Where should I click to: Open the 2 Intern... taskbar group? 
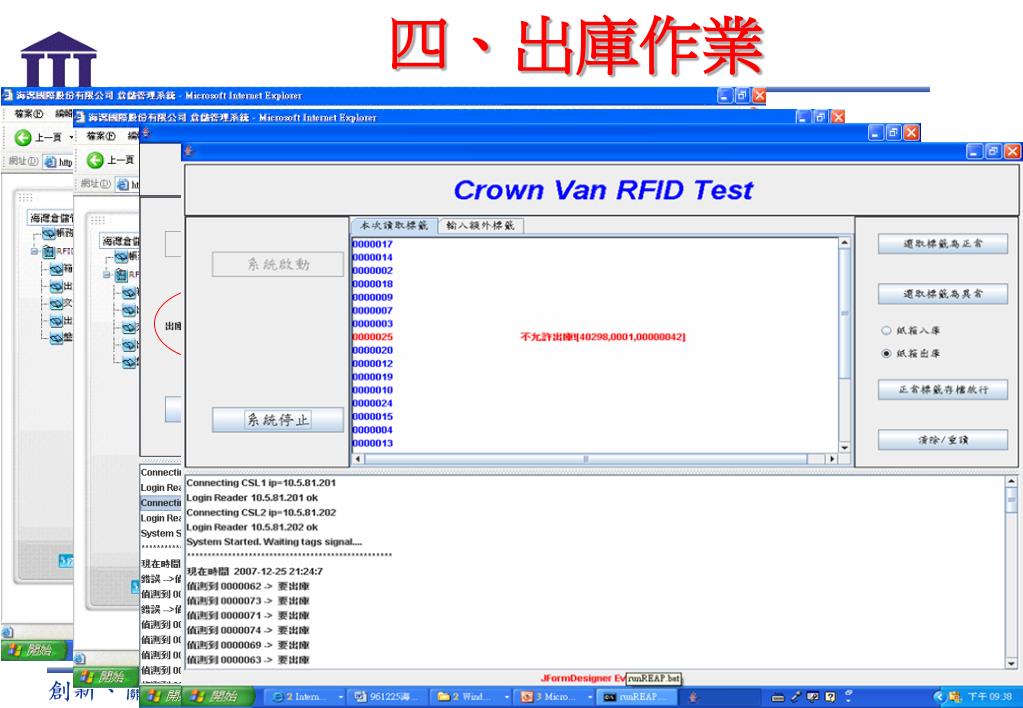[306, 697]
